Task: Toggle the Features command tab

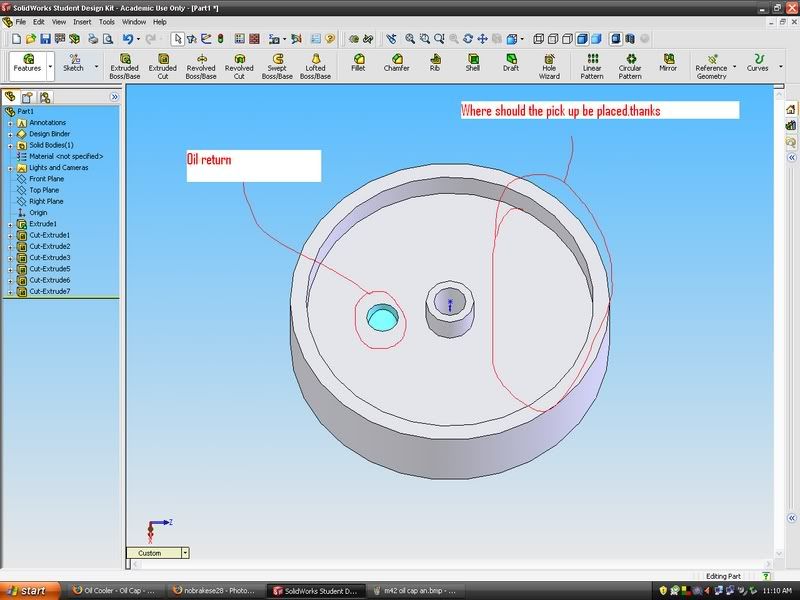Action: (27, 64)
